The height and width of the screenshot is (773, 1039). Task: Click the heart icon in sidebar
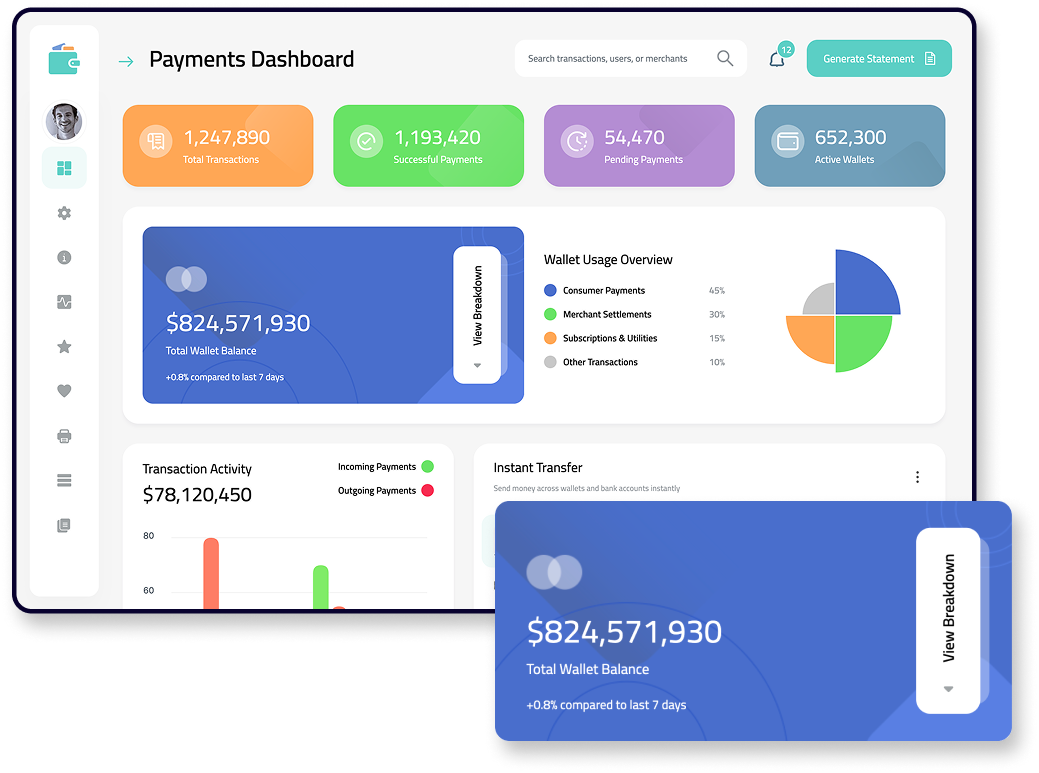coord(64,391)
